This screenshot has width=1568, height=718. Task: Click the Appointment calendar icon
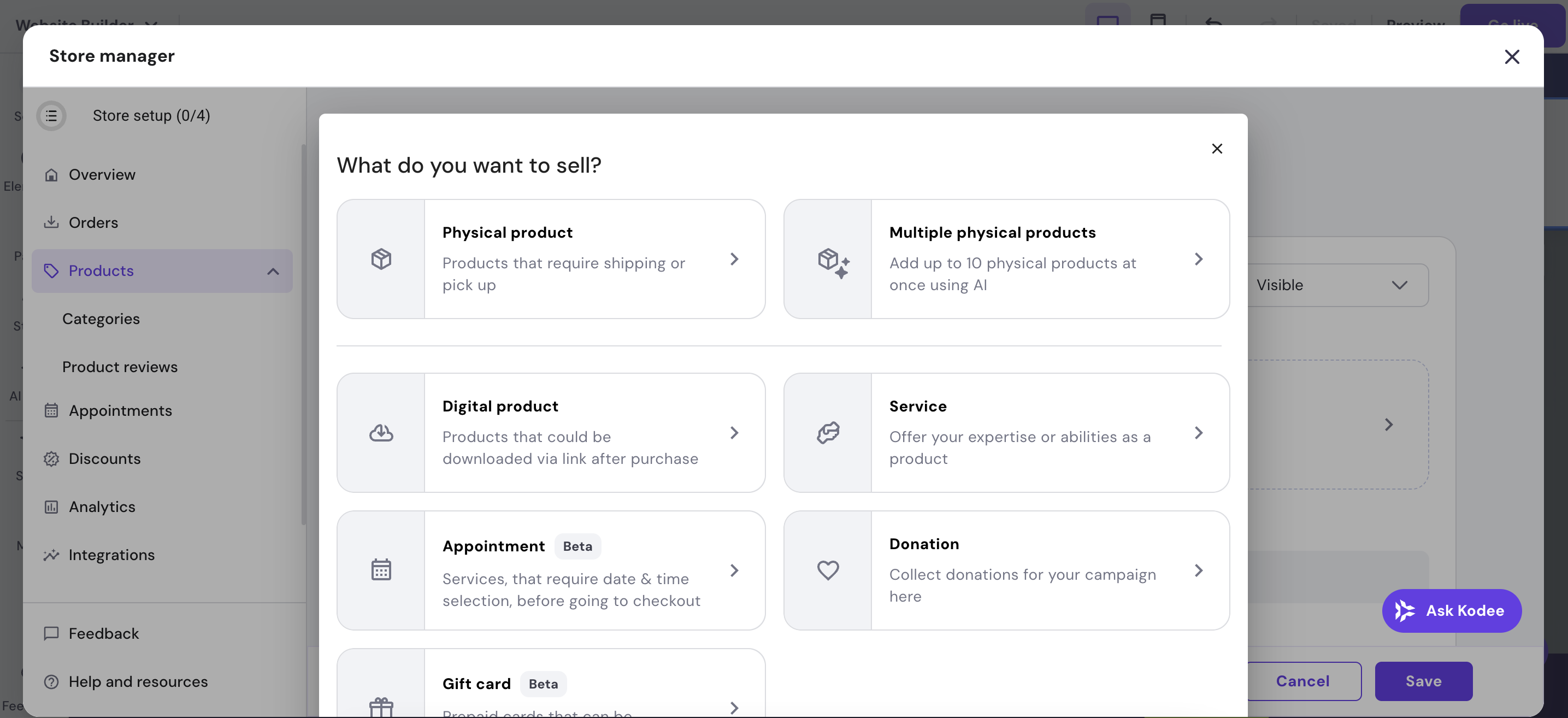click(x=381, y=570)
